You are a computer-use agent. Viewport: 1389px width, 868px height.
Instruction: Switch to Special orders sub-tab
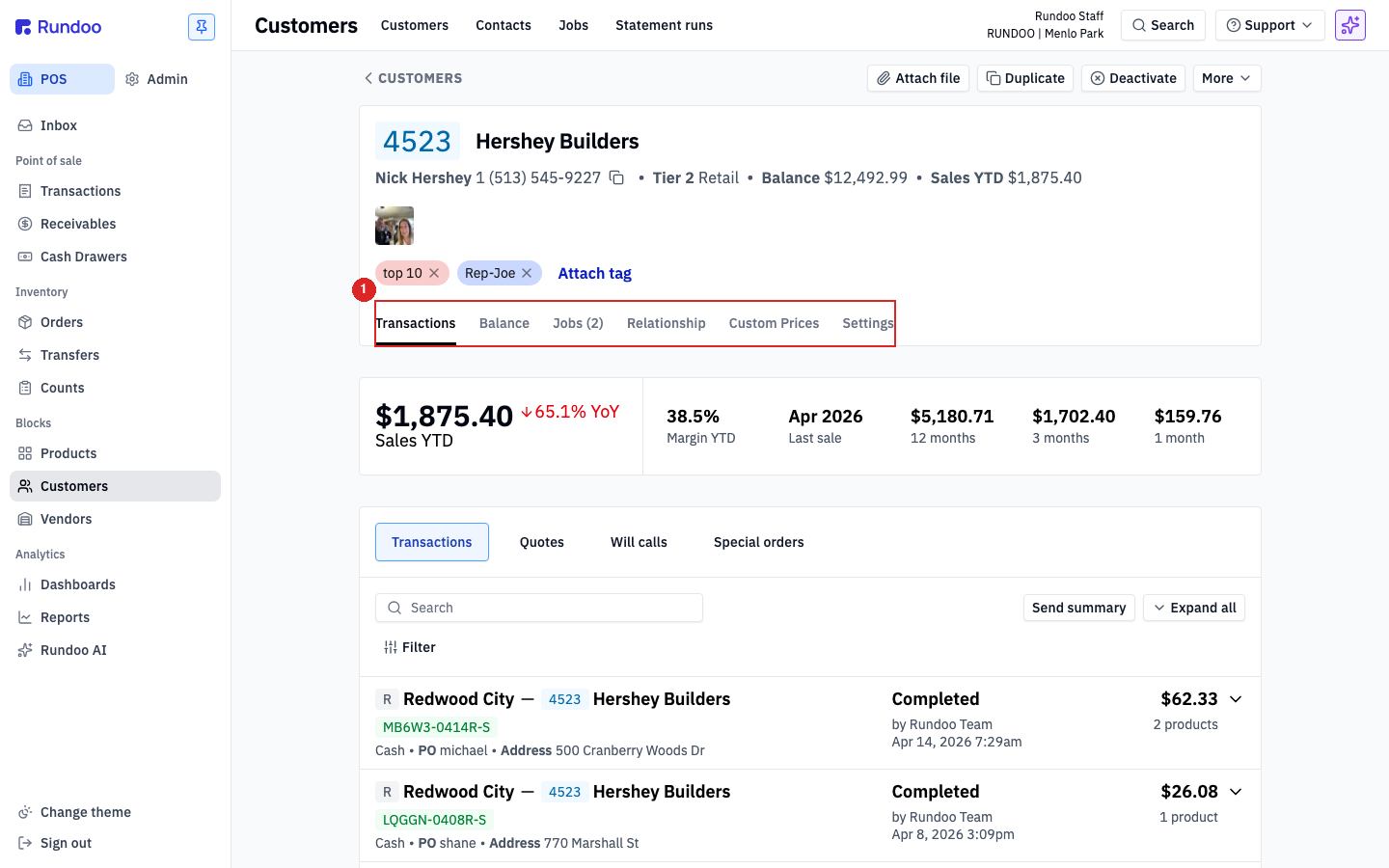click(x=759, y=542)
